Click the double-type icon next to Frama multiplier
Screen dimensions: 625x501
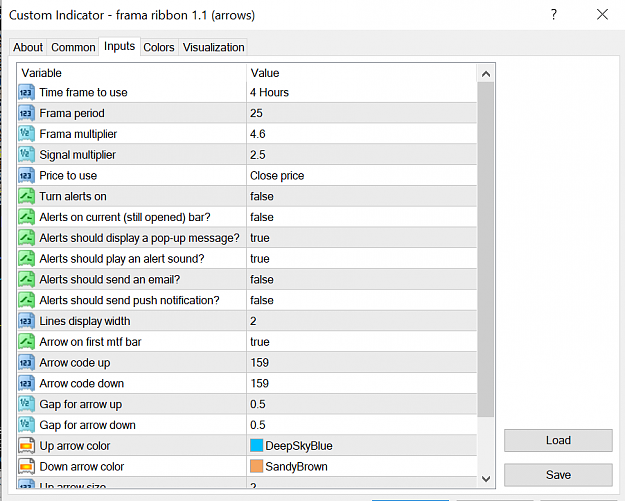(26, 134)
